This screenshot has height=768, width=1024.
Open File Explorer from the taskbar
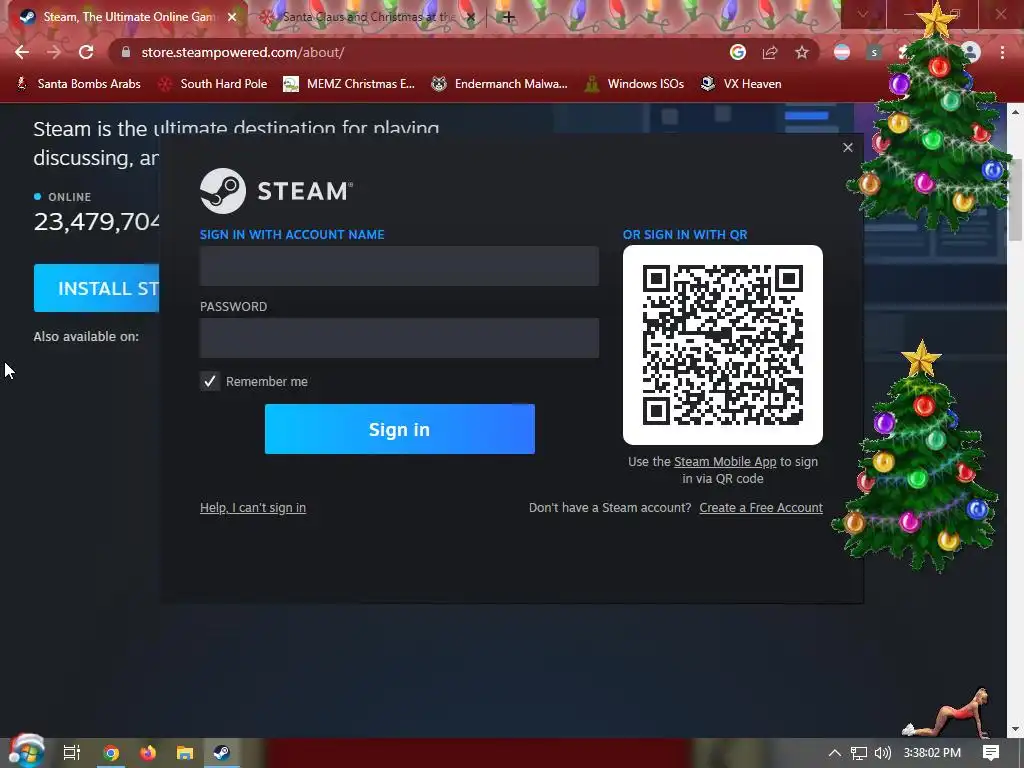[x=185, y=753]
